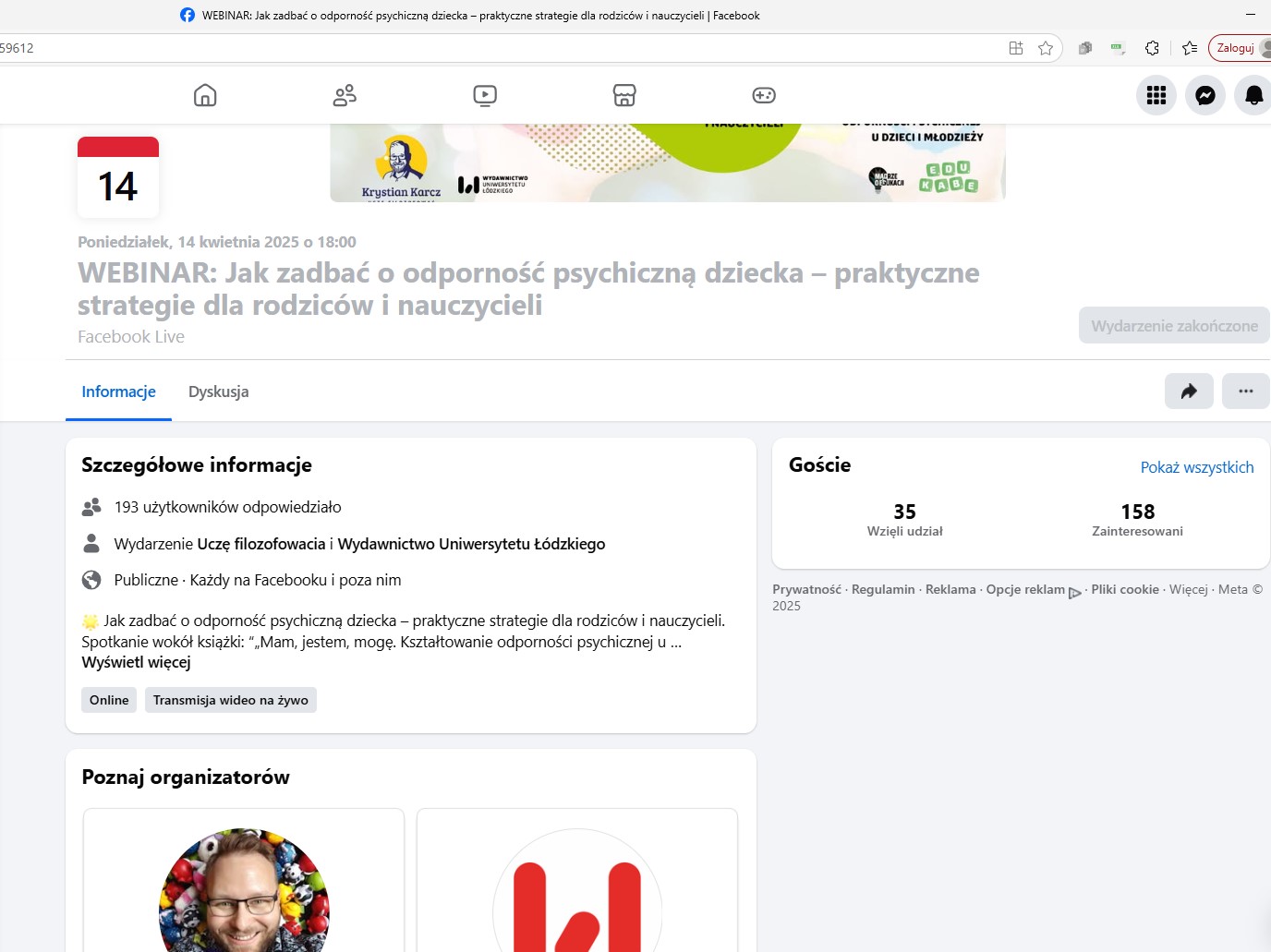Switch to the Dyskusja tab
Image resolution: width=1271 pixels, height=952 pixels.
point(218,392)
